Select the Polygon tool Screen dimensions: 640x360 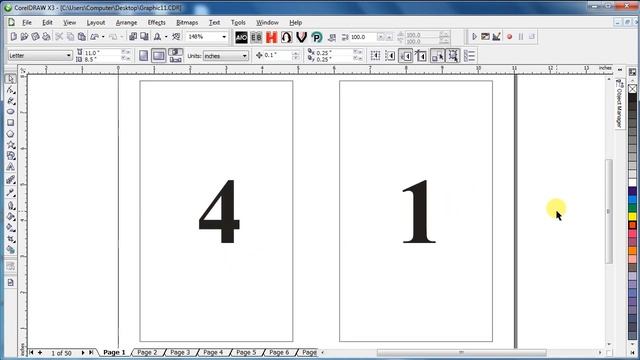coord(11,133)
